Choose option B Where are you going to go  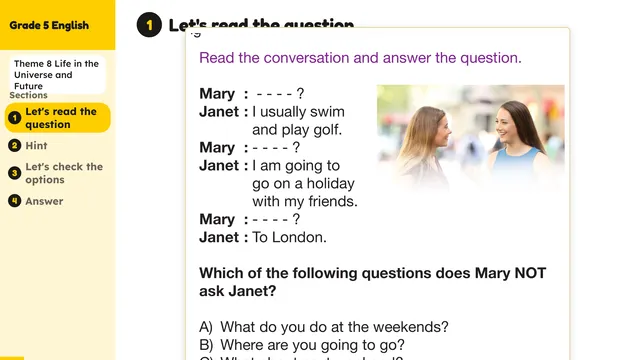(x=302, y=345)
